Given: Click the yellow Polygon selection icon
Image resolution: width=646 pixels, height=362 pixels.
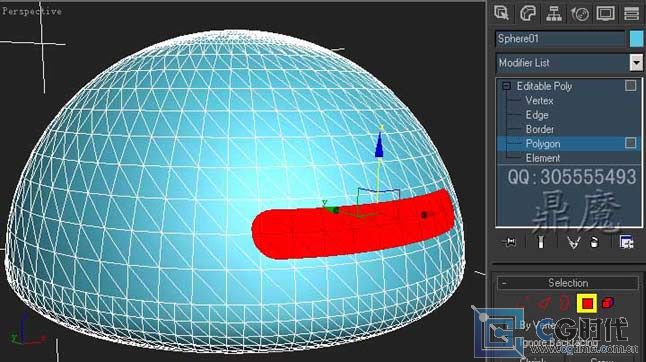Looking at the screenshot, I should click(x=587, y=304).
